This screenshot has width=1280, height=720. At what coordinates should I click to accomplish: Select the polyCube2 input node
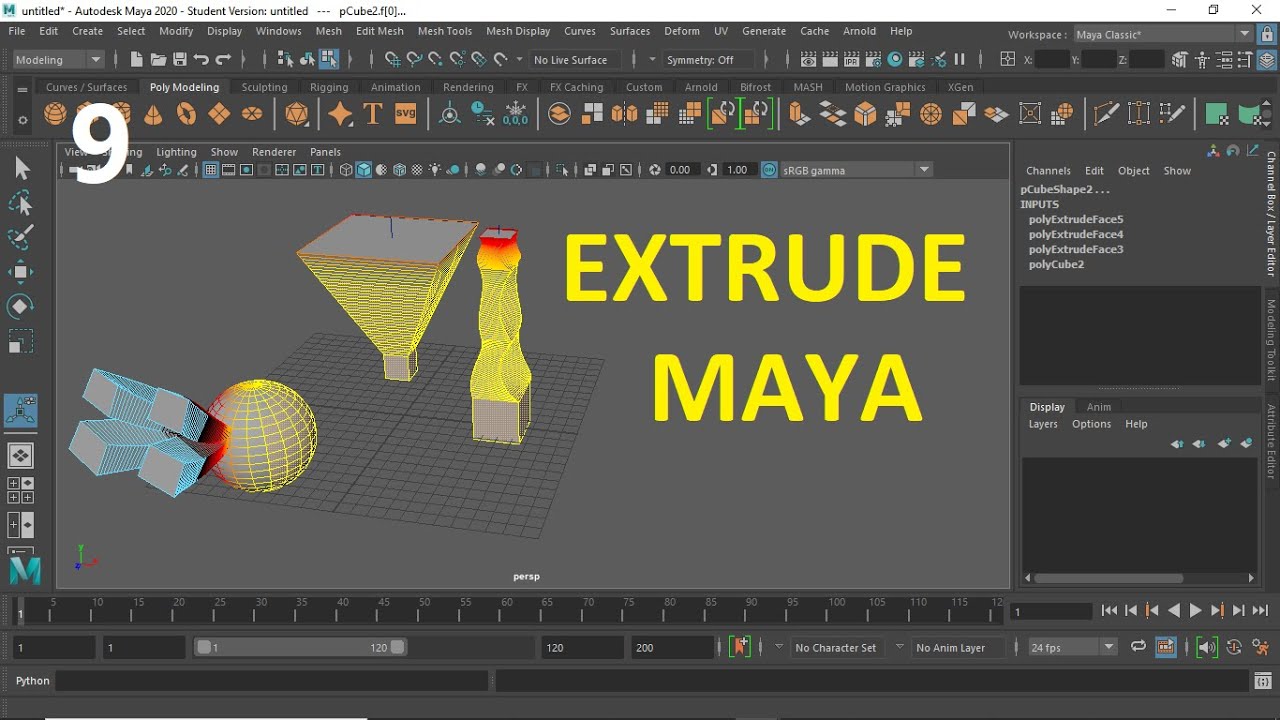pos(1056,265)
